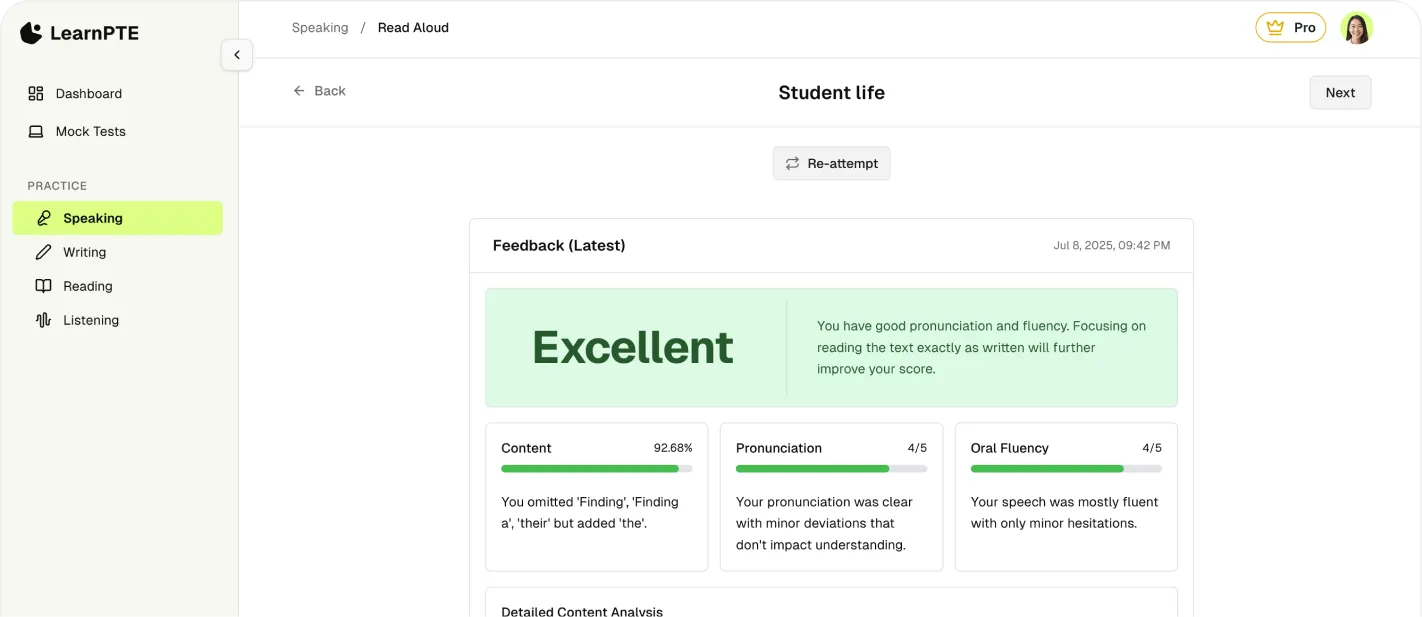This screenshot has width=1422, height=617.
Task: Open the Mock Tests menu item
Action: [90, 131]
